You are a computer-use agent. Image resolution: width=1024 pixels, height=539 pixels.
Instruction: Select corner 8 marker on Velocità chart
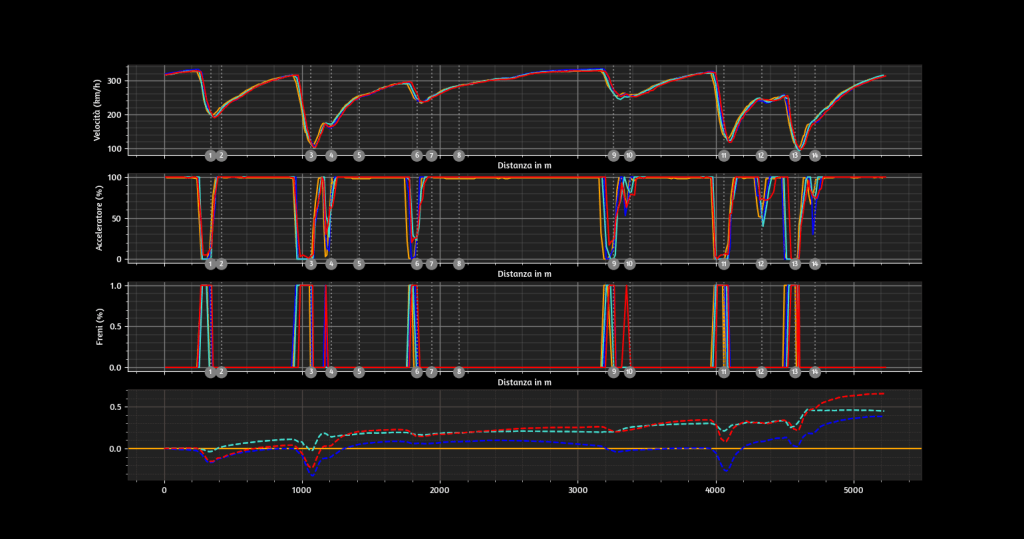(458, 155)
